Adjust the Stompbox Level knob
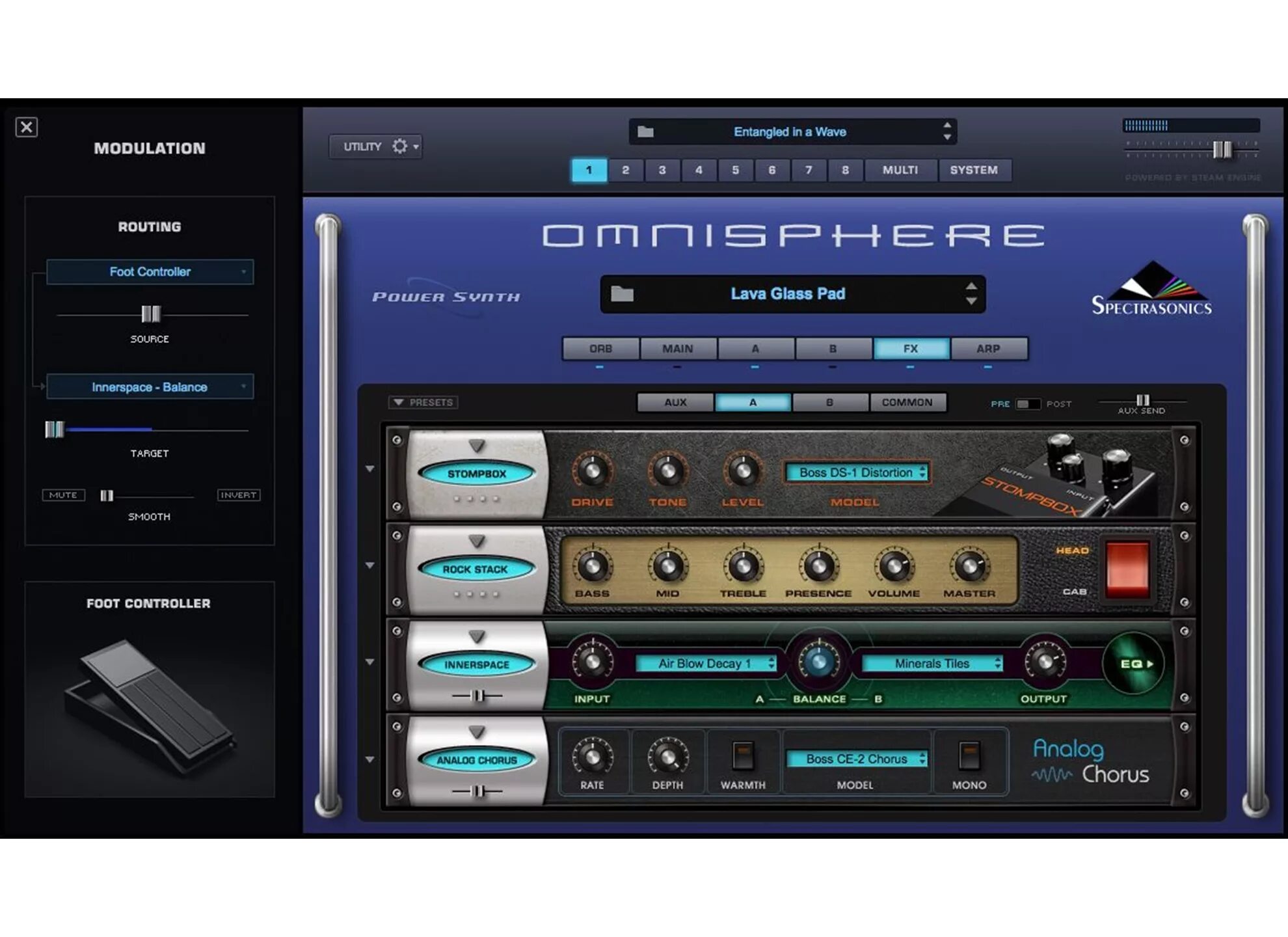1288x937 pixels. [x=743, y=470]
